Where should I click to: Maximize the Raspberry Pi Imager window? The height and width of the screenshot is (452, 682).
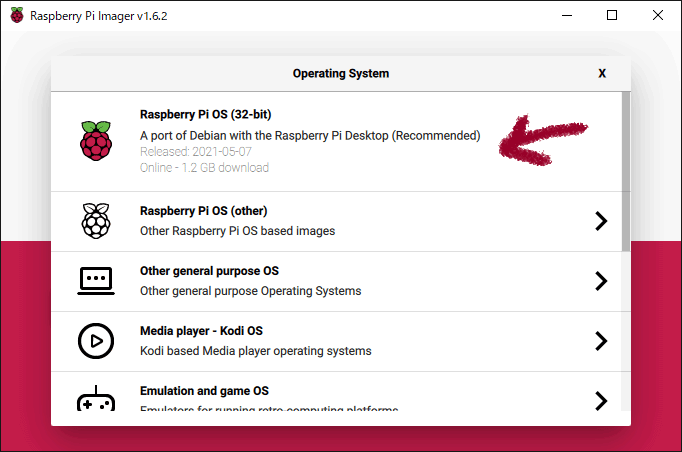[x=612, y=15]
